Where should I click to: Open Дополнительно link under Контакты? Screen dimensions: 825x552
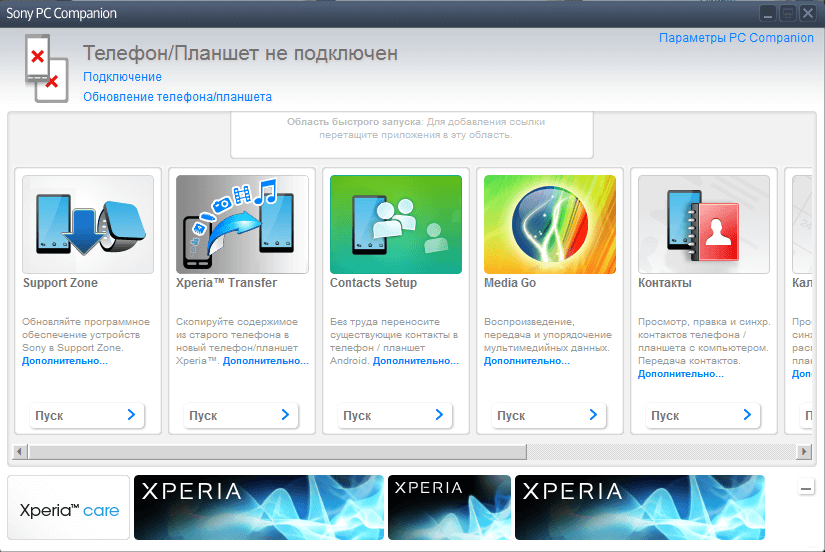pyautogui.click(x=681, y=374)
